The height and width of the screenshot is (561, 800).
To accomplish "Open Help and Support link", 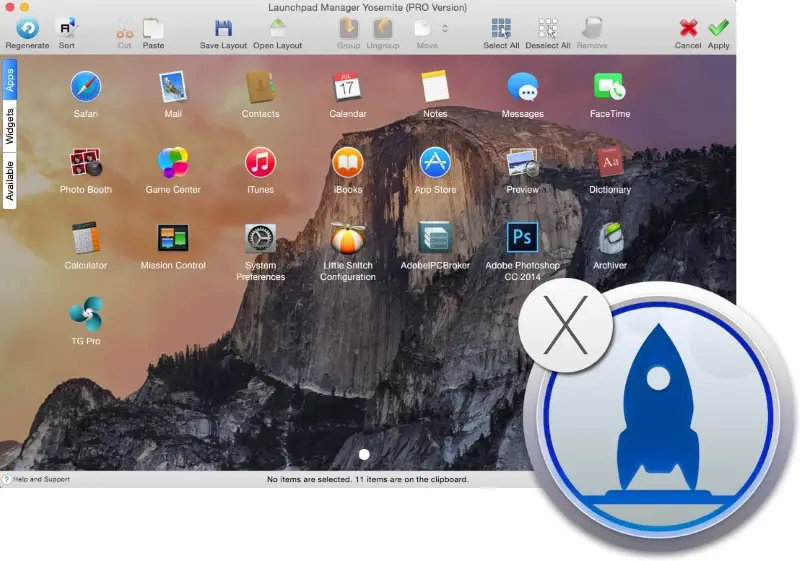I will (37, 479).
